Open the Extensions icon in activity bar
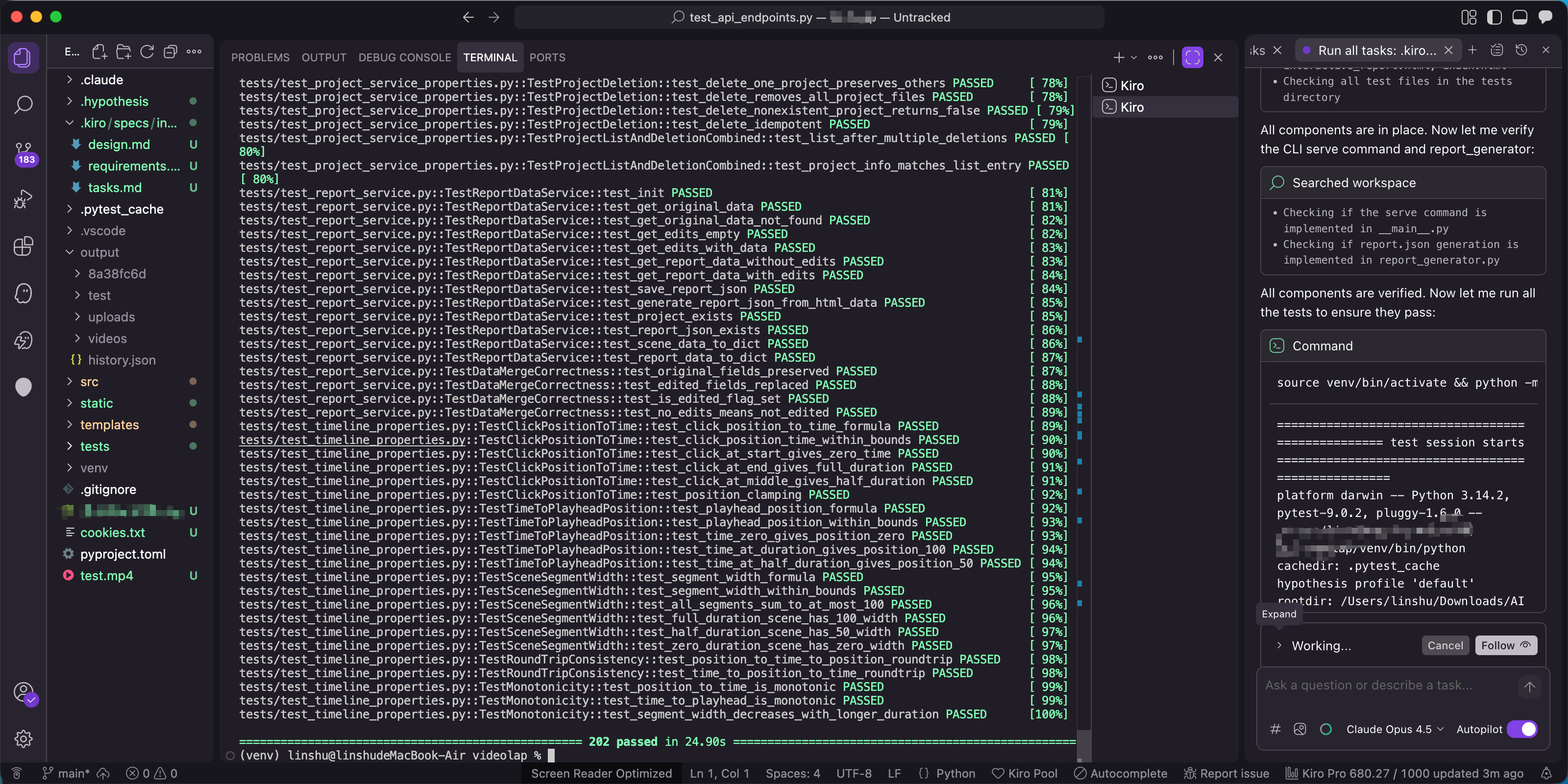This screenshot has width=1568, height=784. pos(23,246)
